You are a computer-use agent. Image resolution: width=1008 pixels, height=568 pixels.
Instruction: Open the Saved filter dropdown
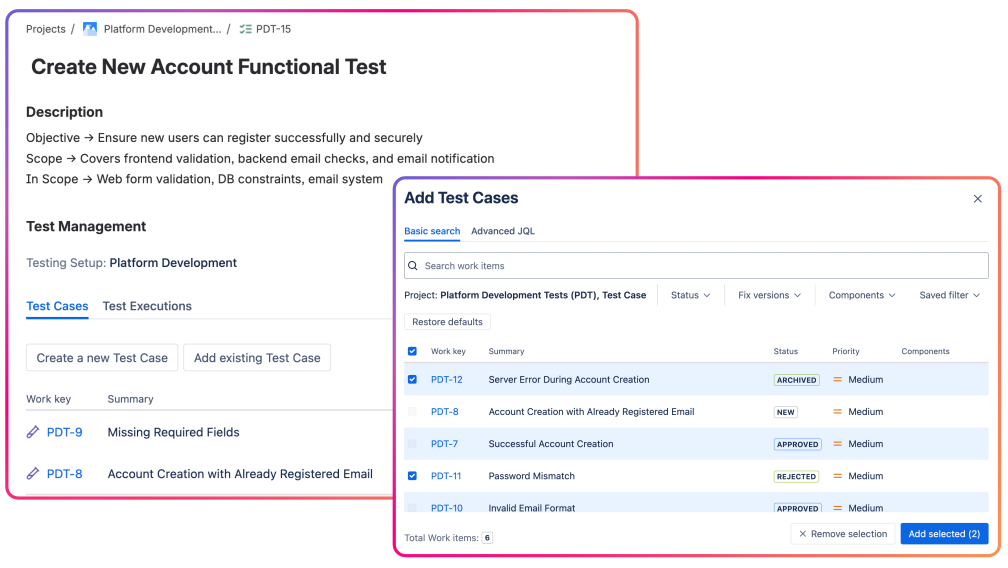tap(950, 295)
